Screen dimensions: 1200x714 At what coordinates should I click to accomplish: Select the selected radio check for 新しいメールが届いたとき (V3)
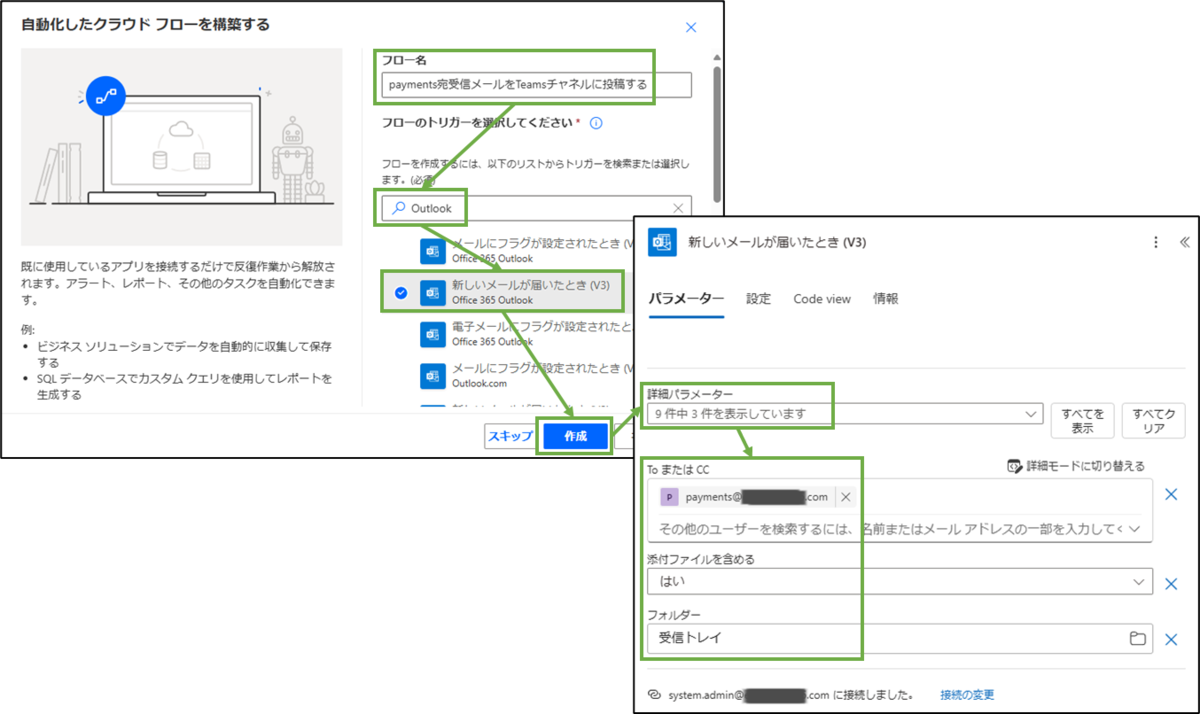401,292
